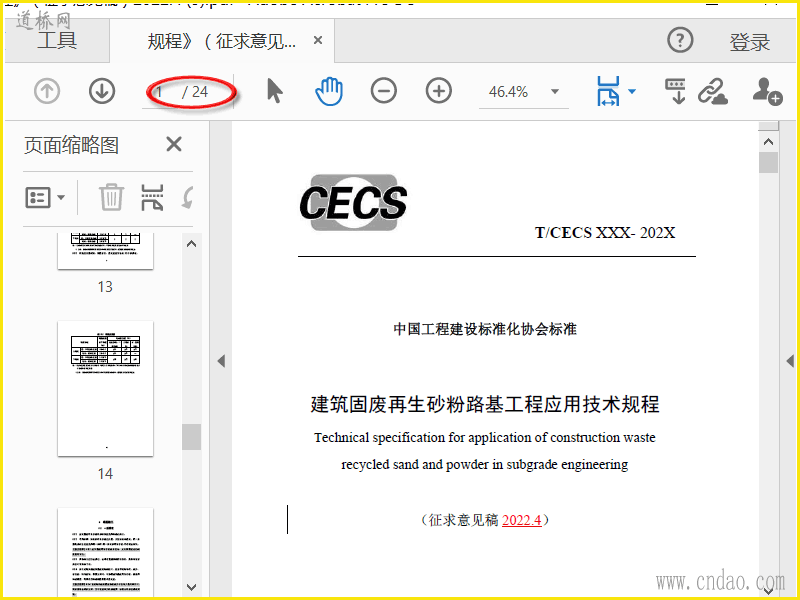Click the 页面缩略图 panel title
This screenshot has height=600, width=800.
[x=71, y=145]
